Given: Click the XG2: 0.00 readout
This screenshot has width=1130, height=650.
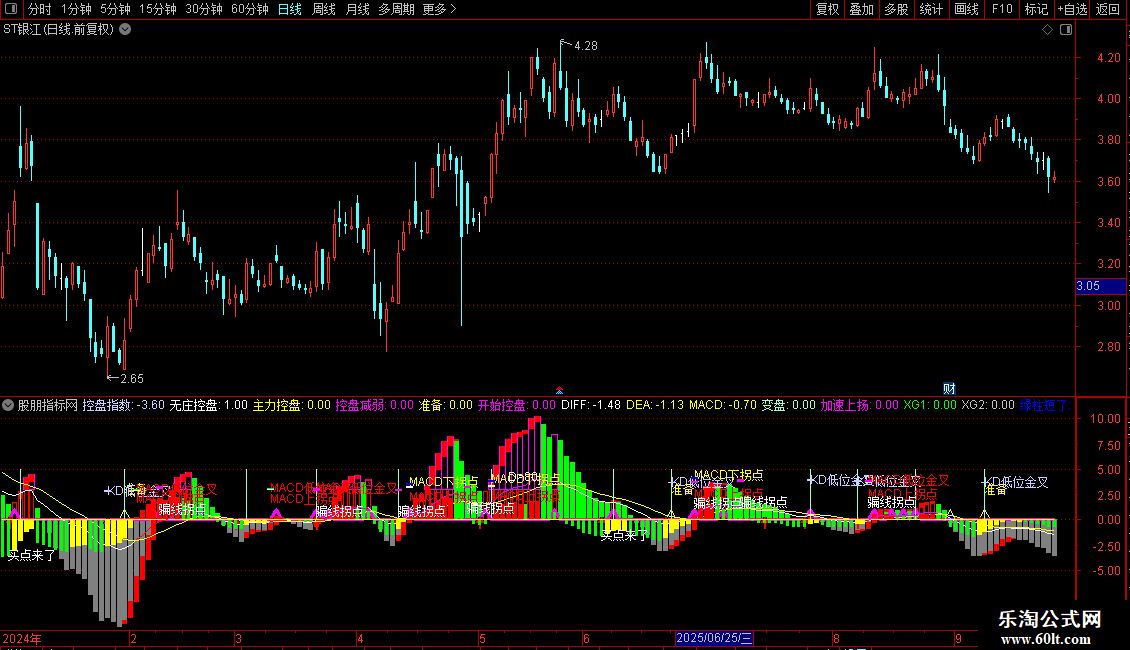Looking at the screenshot, I should [x=988, y=405].
